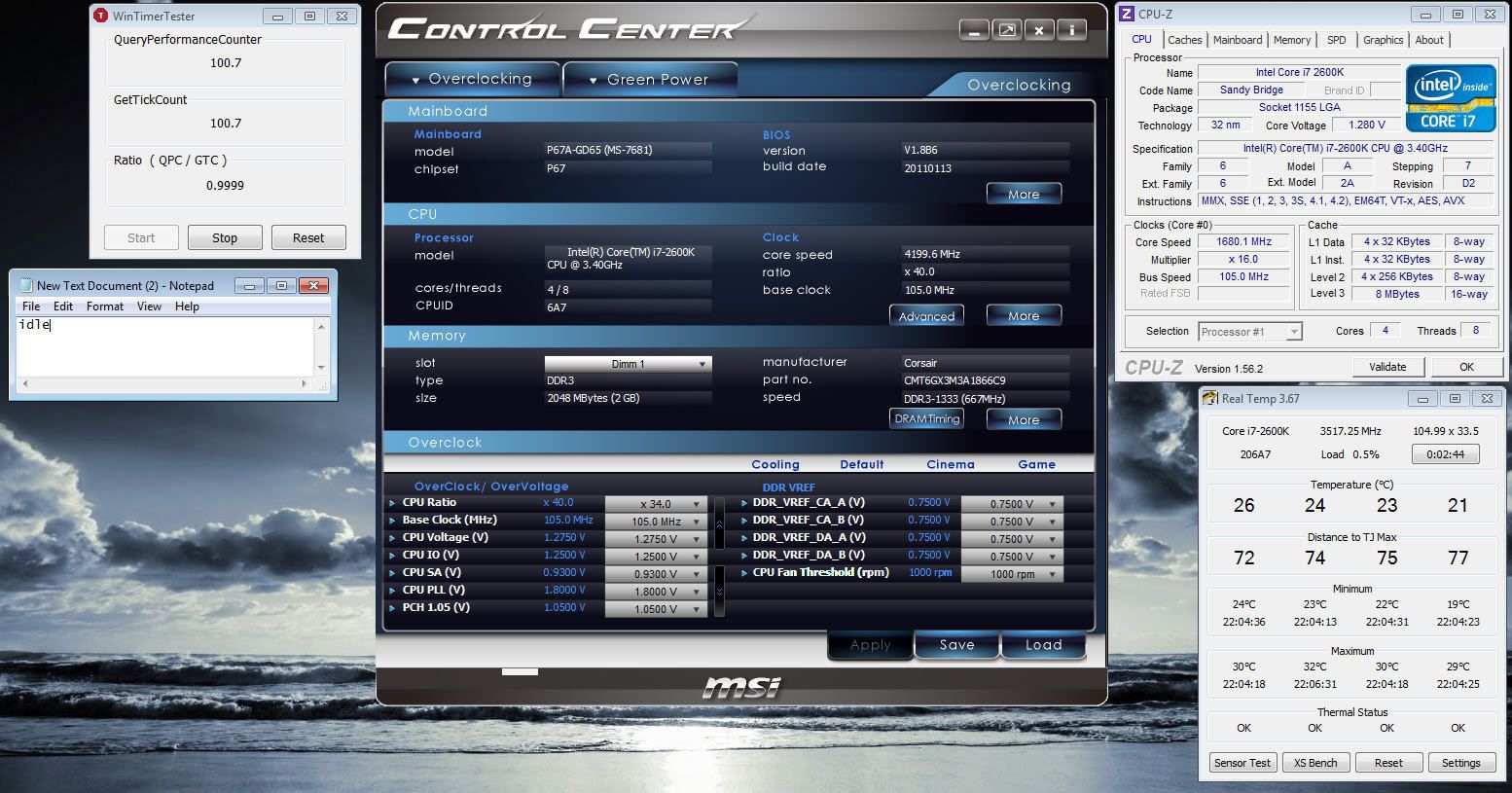Open the CPU Ratio x 34.0 dropdown
This screenshot has height=793, width=1512.
[x=656, y=504]
